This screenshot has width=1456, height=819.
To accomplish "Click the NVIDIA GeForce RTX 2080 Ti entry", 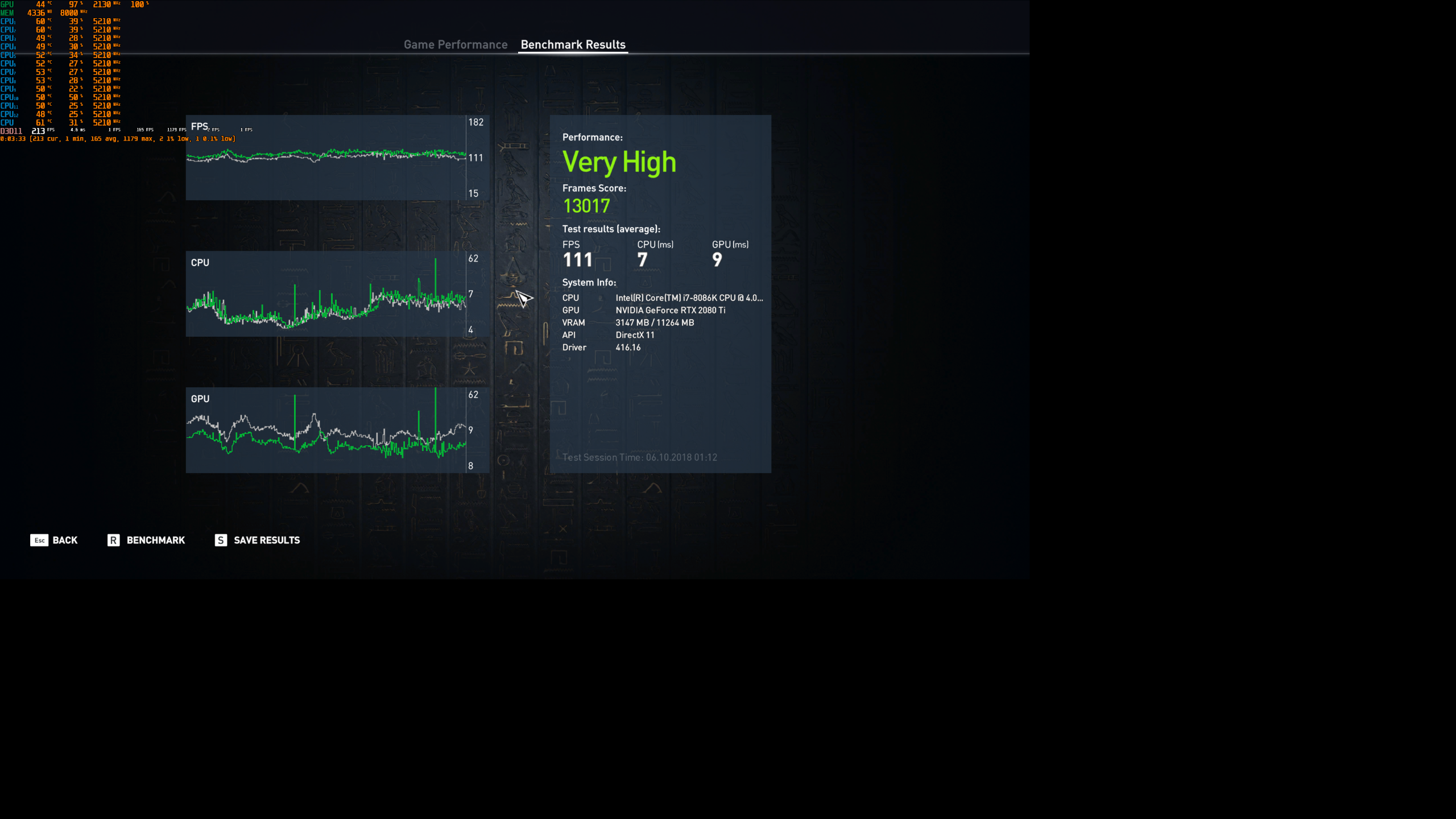I will pyautogui.click(x=670, y=311).
